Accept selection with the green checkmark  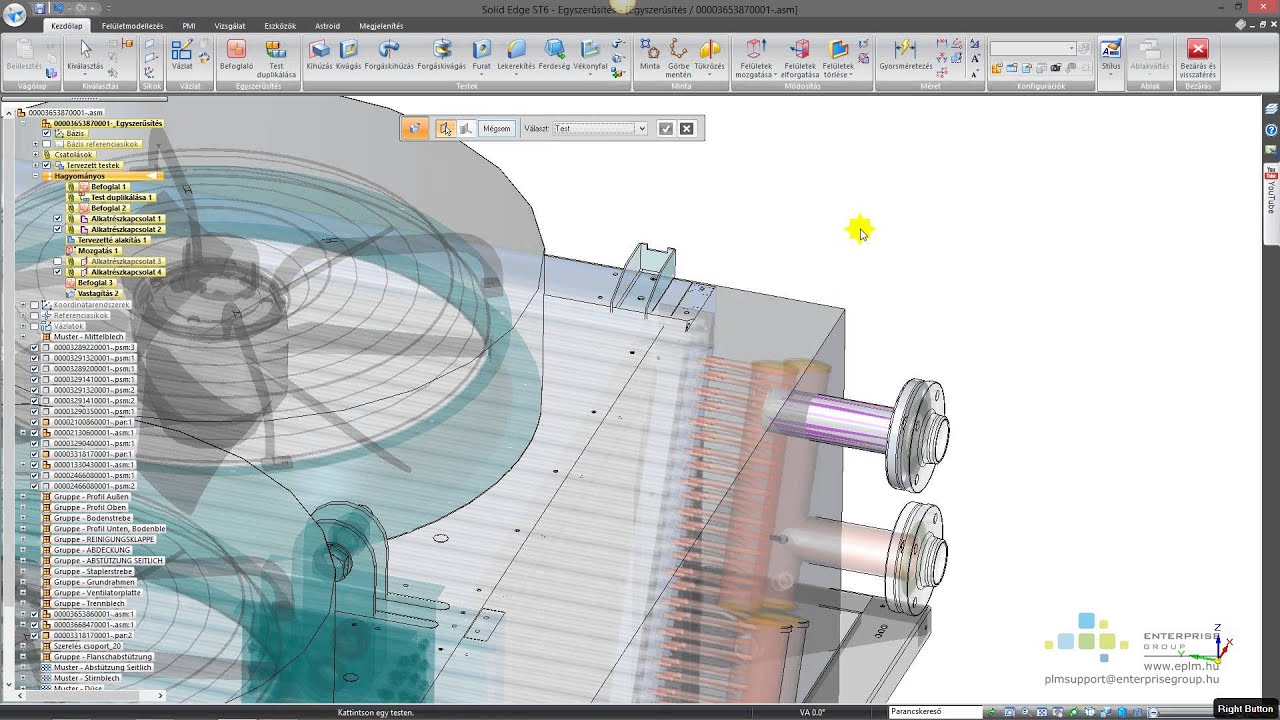[x=666, y=128]
